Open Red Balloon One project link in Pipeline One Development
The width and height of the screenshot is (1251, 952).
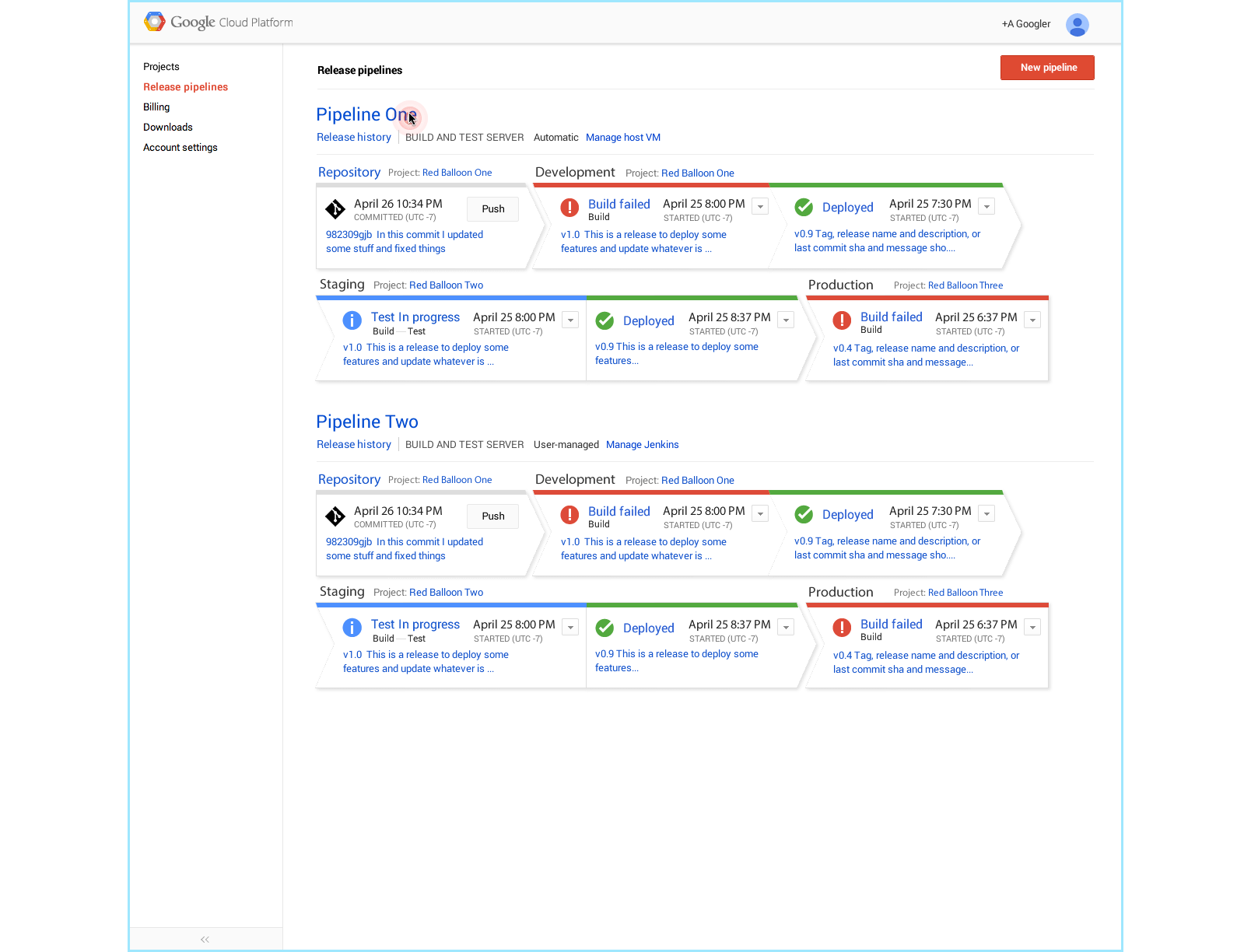tap(698, 173)
